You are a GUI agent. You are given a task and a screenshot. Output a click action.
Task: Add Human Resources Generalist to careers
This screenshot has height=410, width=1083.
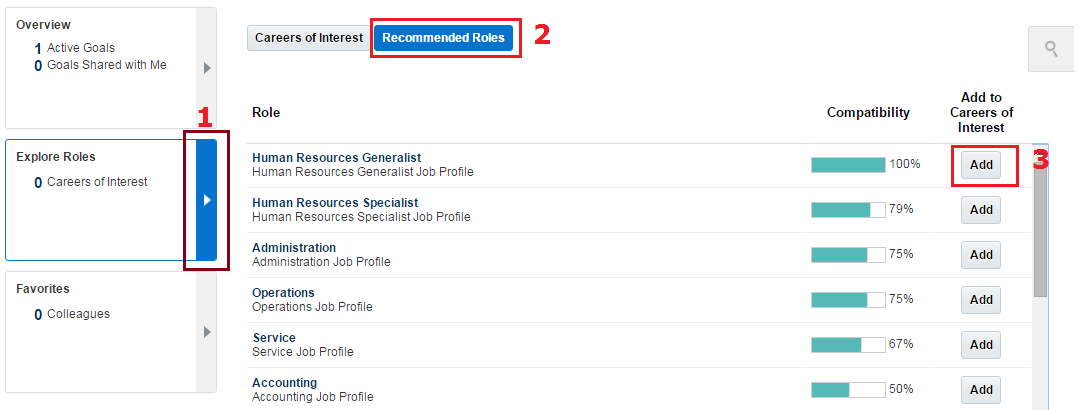coord(981,165)
